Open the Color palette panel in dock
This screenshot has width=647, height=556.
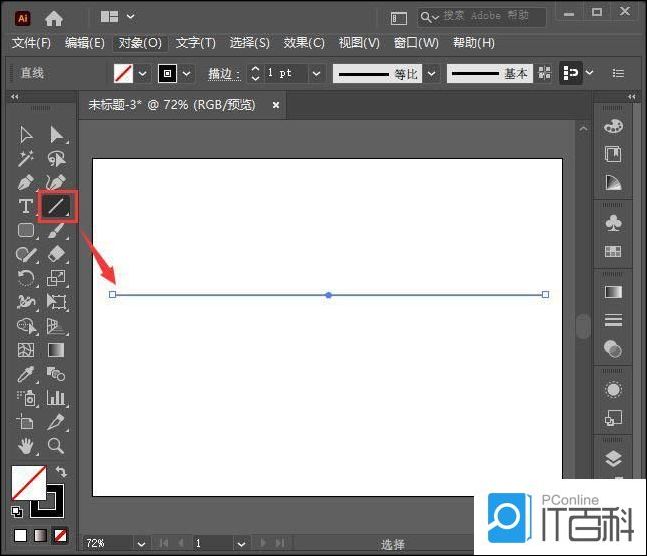click(613, 126)
